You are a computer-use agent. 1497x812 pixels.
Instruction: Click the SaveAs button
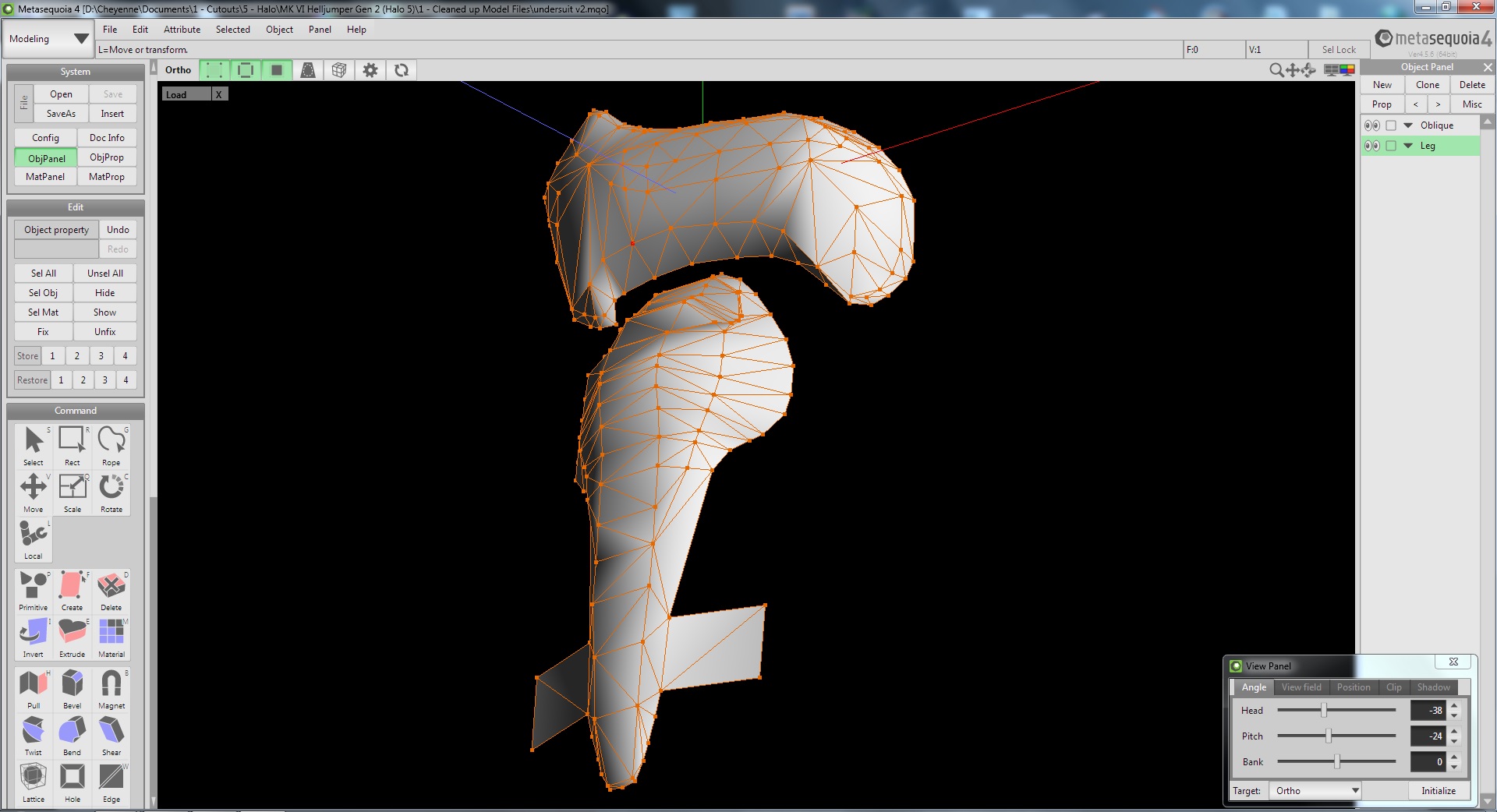pos(61,114)
